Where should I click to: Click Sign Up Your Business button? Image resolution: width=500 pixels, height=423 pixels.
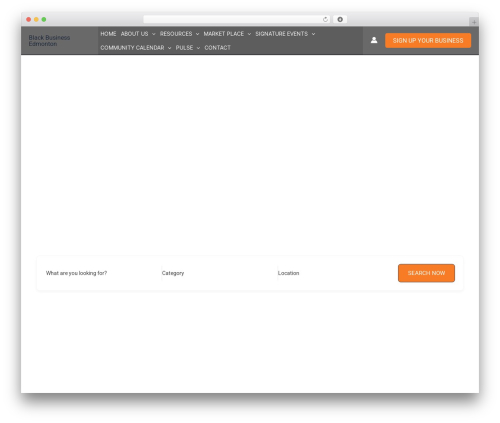click(x=428, y=40)
